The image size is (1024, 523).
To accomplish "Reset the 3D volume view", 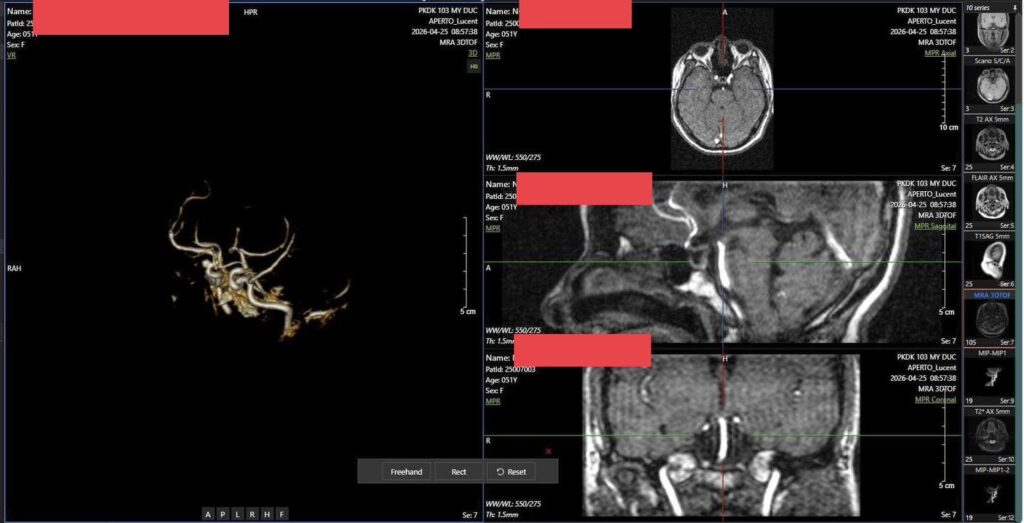I will click(511, 471).
